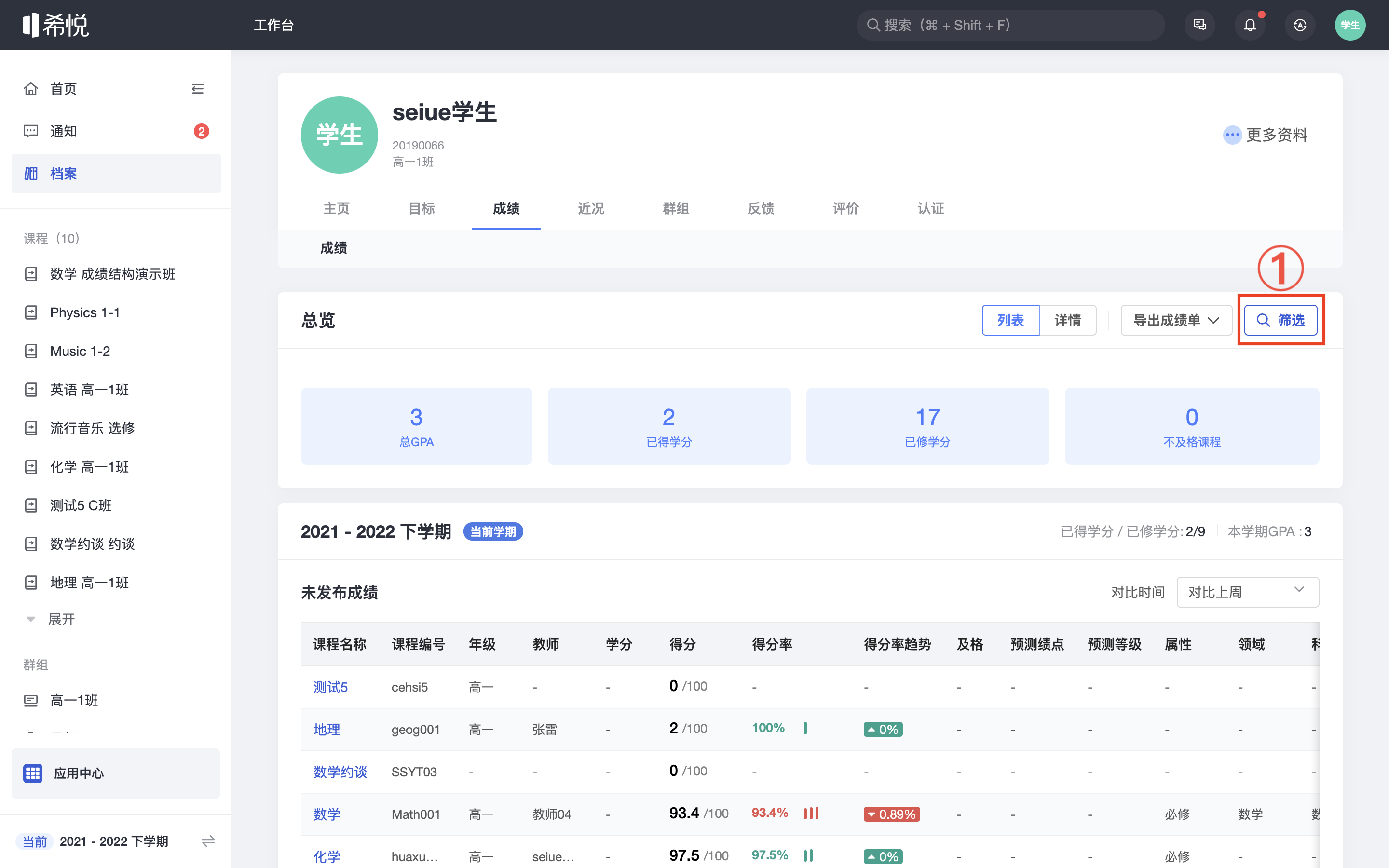The height and width of the screenshot is (868, 1389).
Task: Click the 课程编号 column header
Action: 419,644
